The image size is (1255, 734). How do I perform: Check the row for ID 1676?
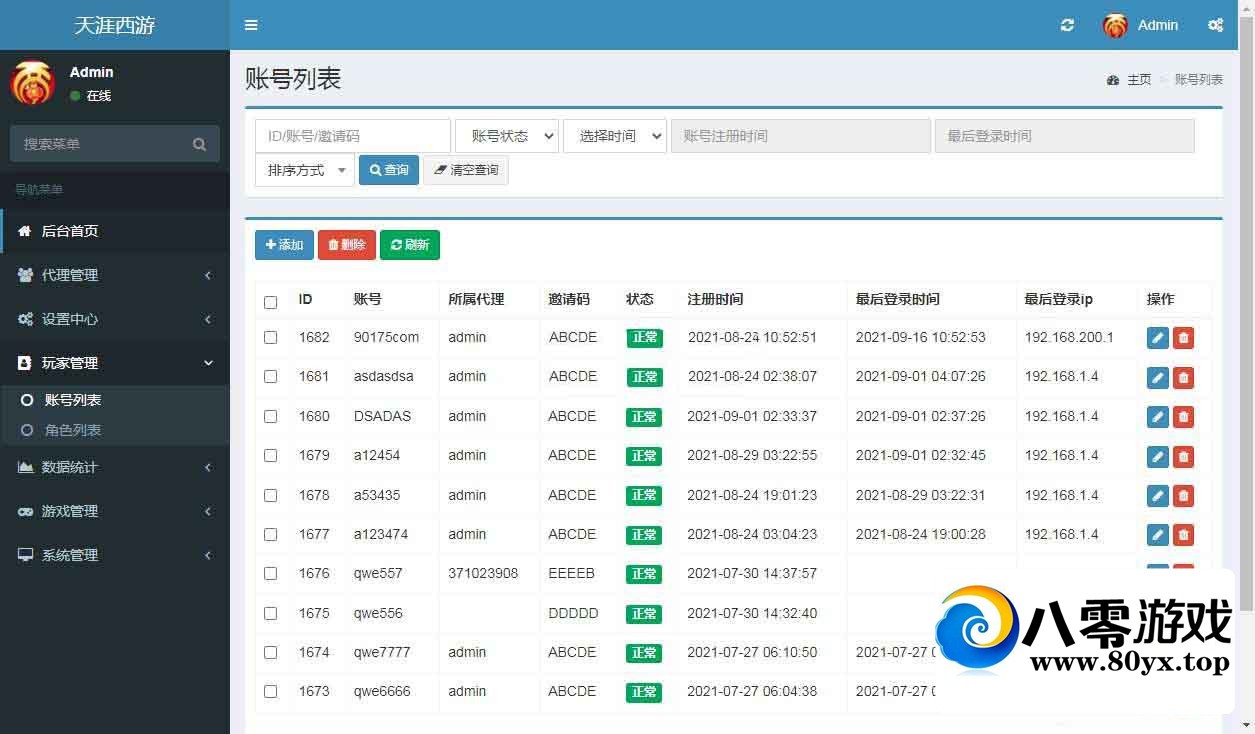pyautogui.click(x=270, y=574)
